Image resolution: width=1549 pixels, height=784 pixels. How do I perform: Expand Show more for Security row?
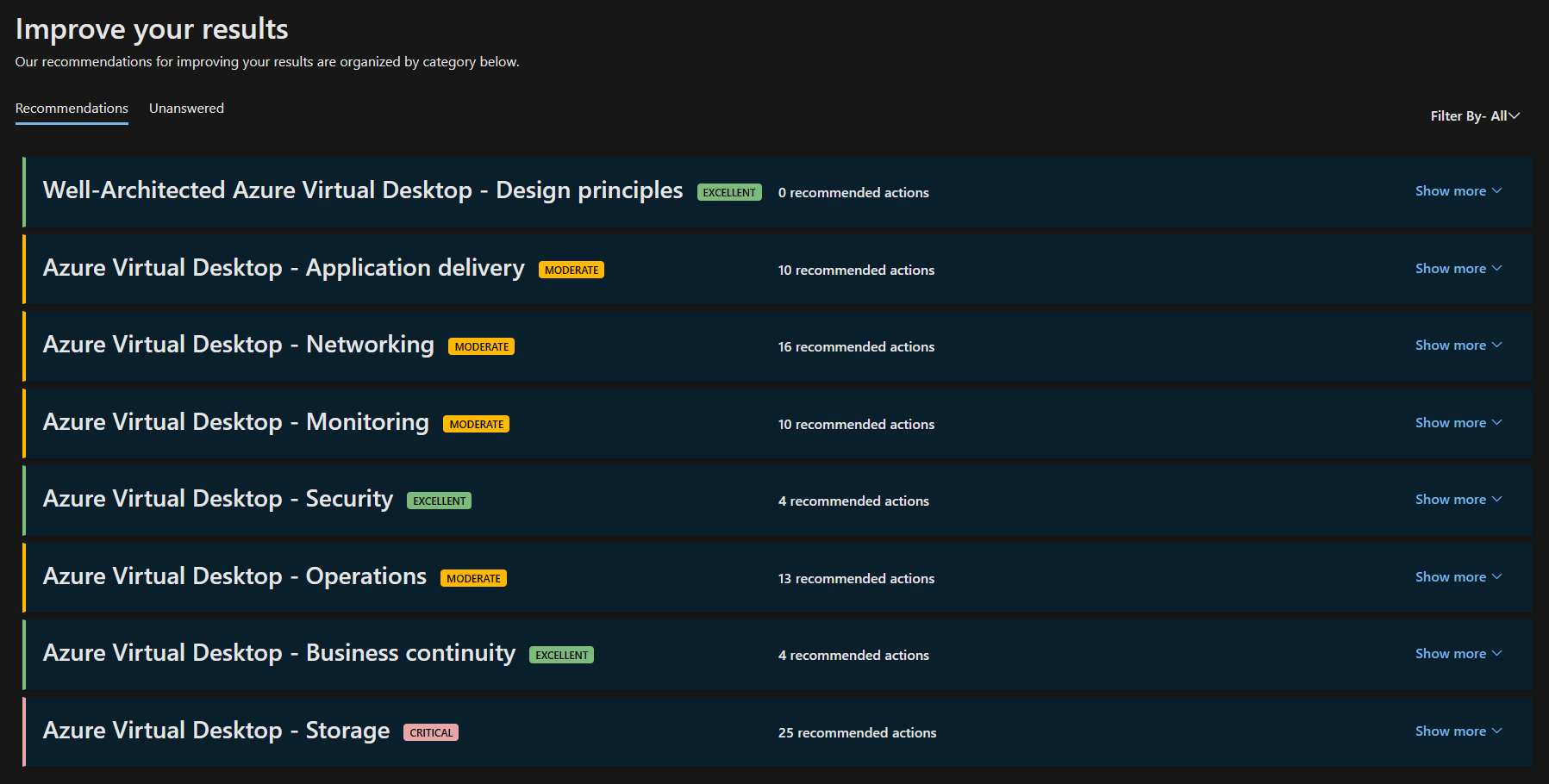1458,500
